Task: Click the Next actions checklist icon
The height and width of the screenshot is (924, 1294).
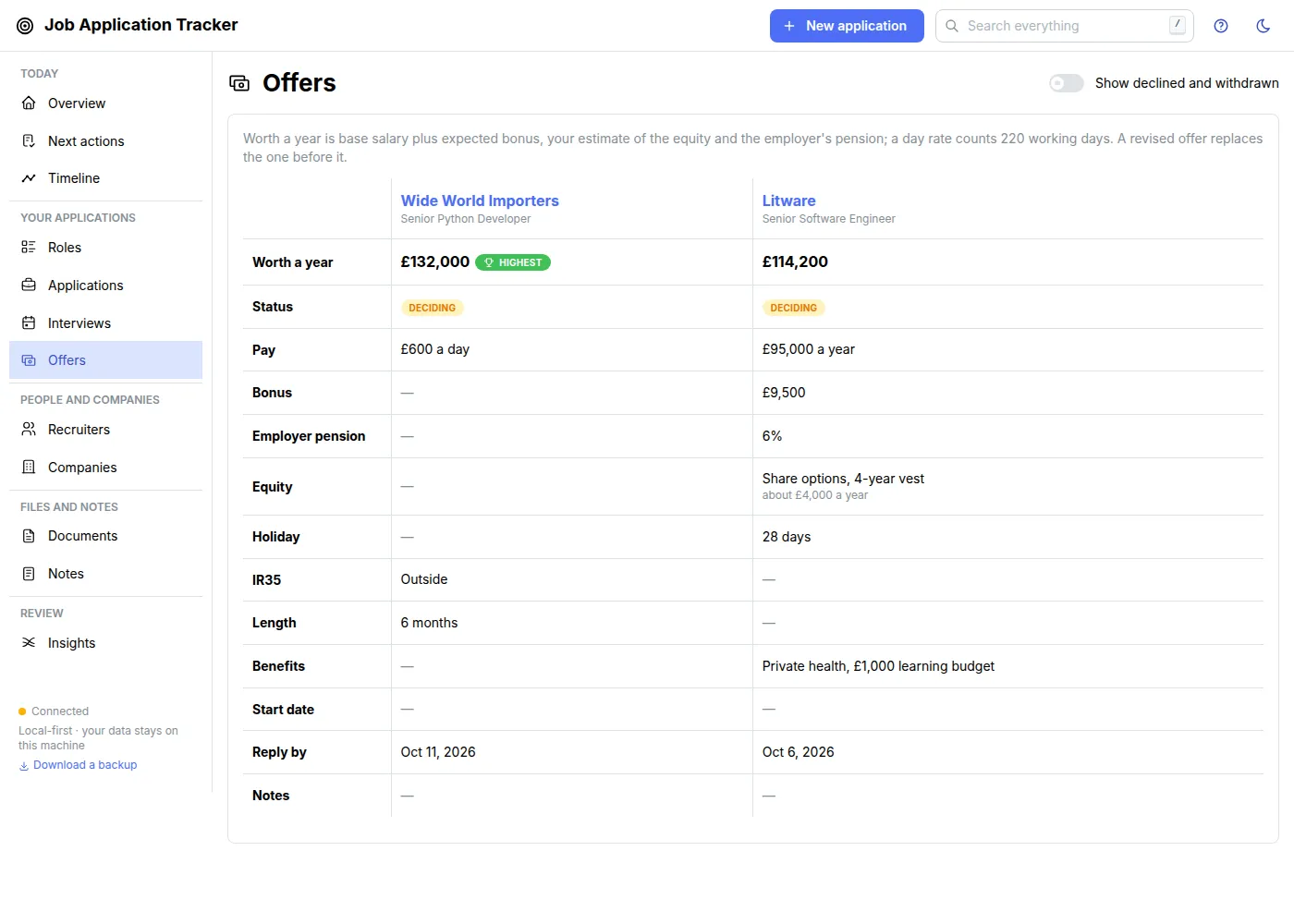Action: click(x=29, y=140)
